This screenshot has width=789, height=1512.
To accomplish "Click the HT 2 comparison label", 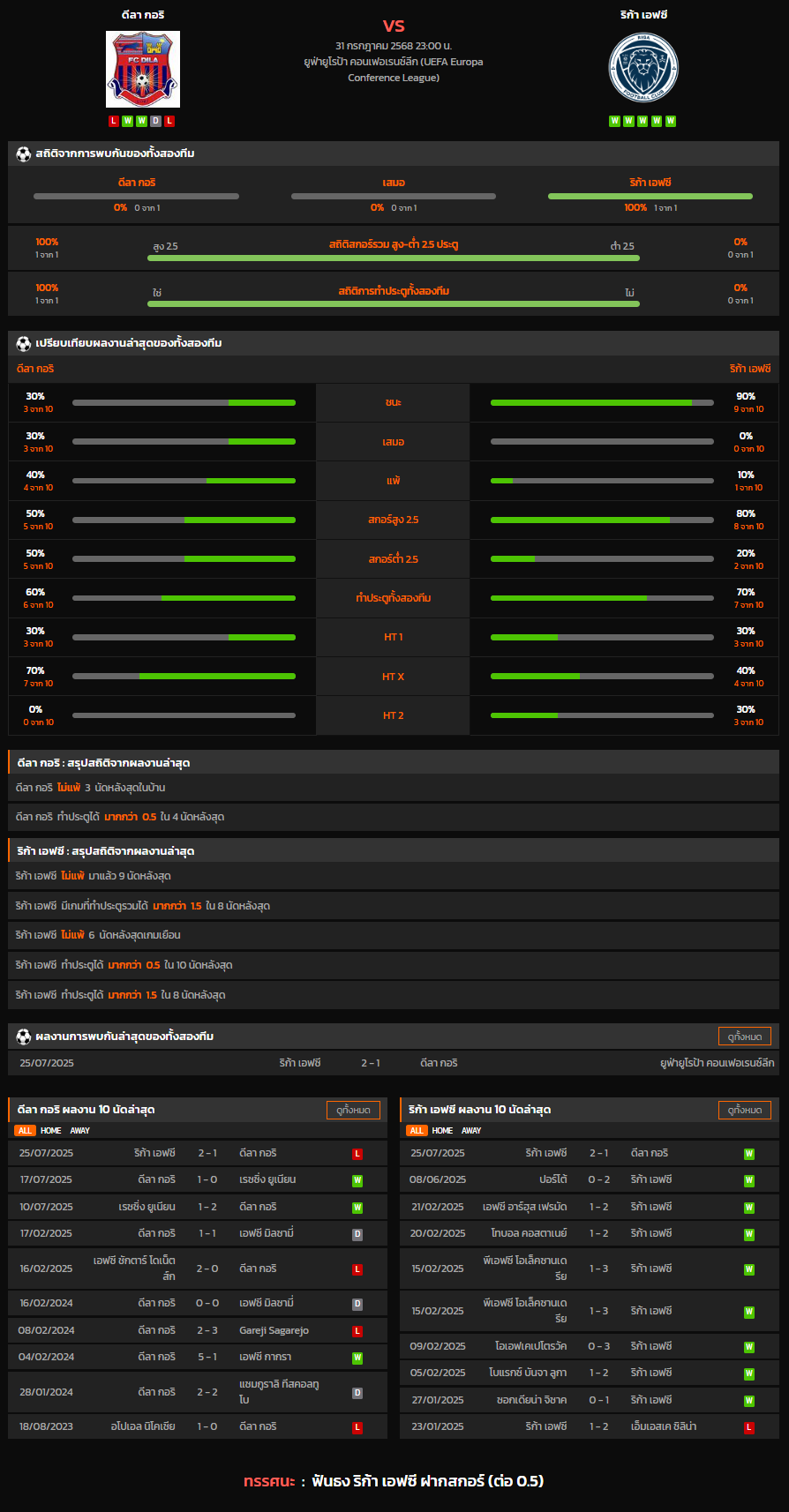I will pos(393,715).
